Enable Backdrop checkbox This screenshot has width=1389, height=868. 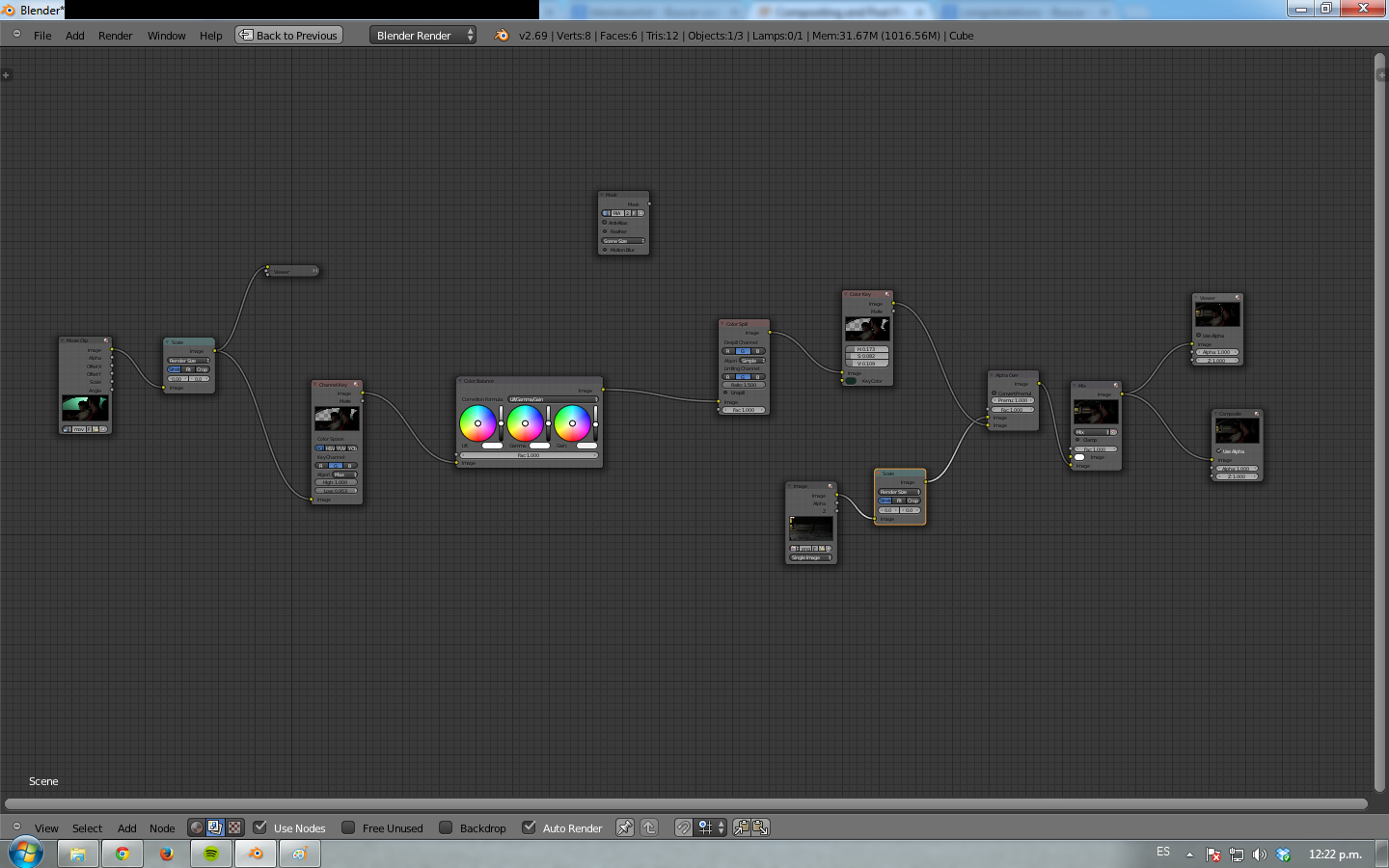coord(446,827)
